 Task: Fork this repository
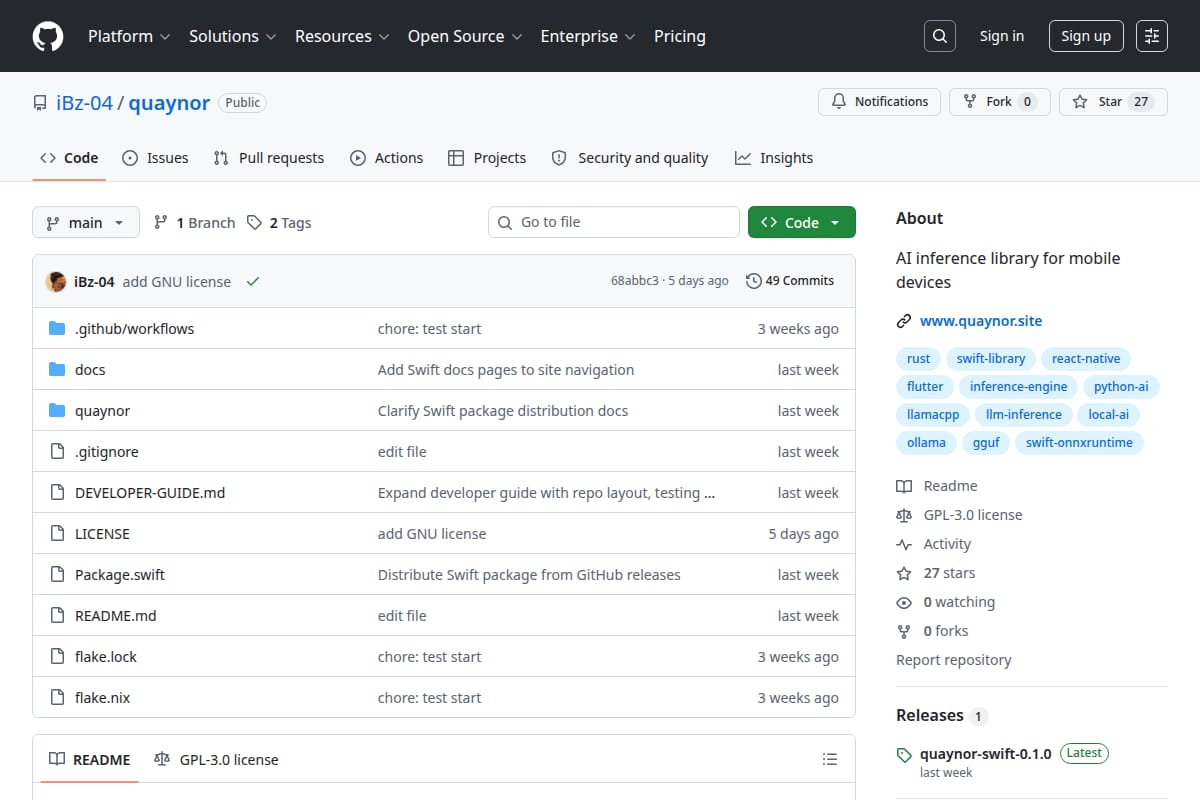click(x=999, y=102)
